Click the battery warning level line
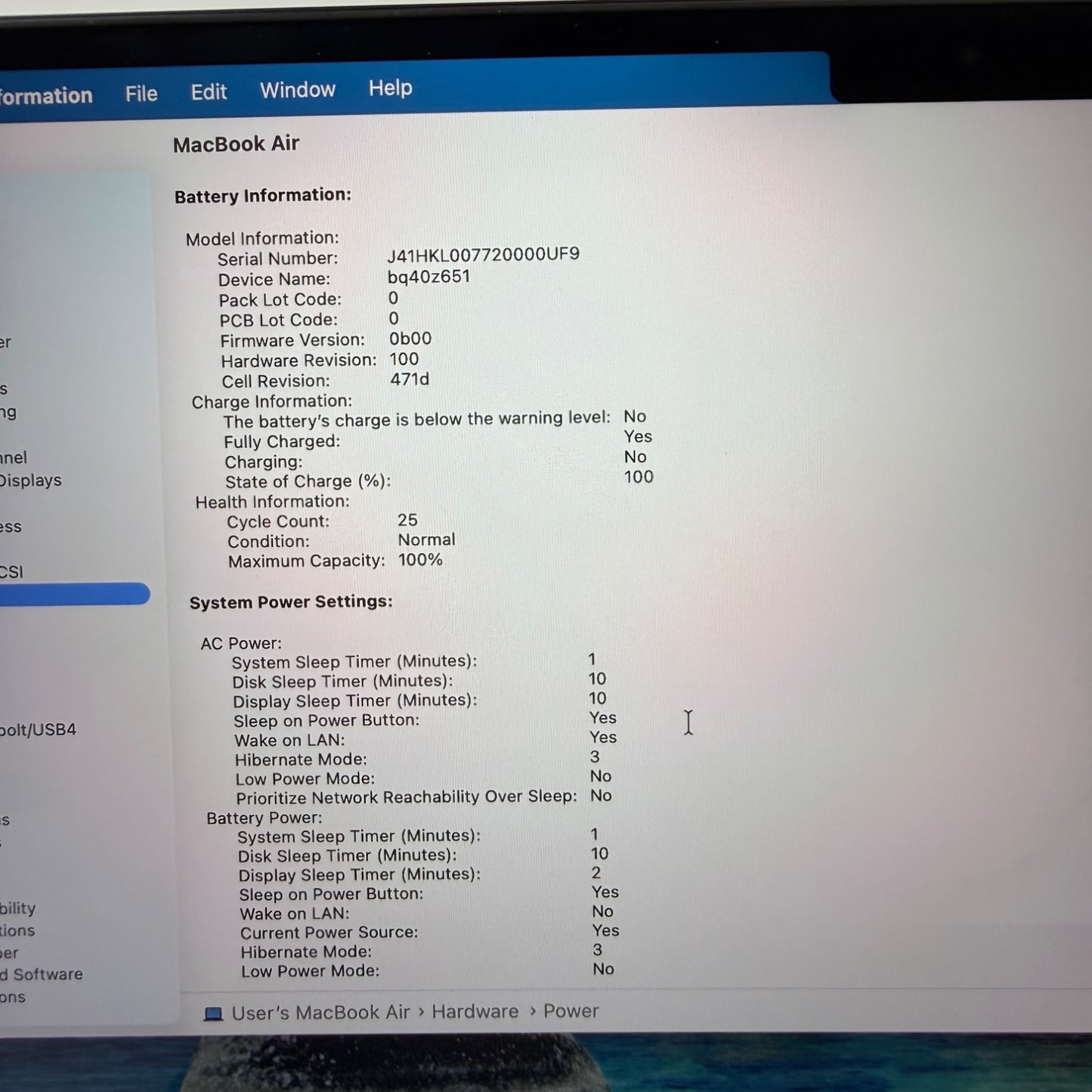 (x=416, y=419)
